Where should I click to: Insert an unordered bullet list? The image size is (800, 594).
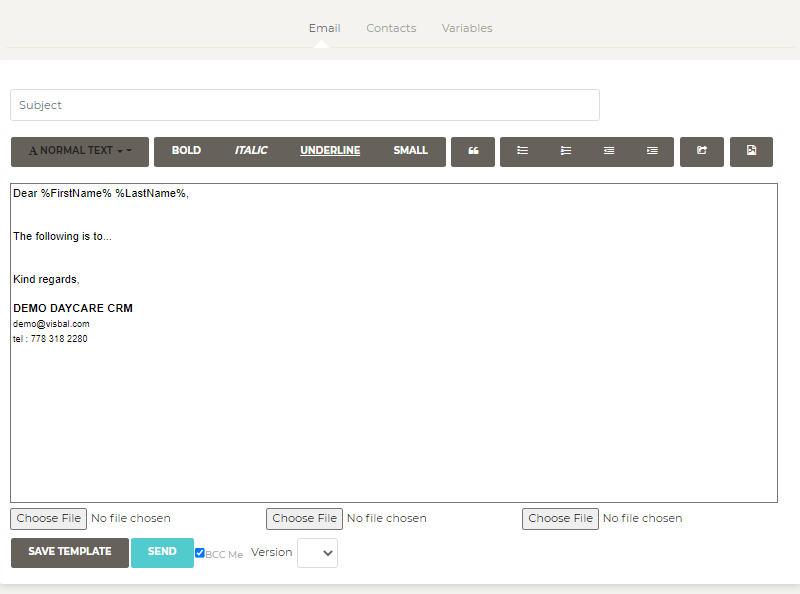click(522, 152)
